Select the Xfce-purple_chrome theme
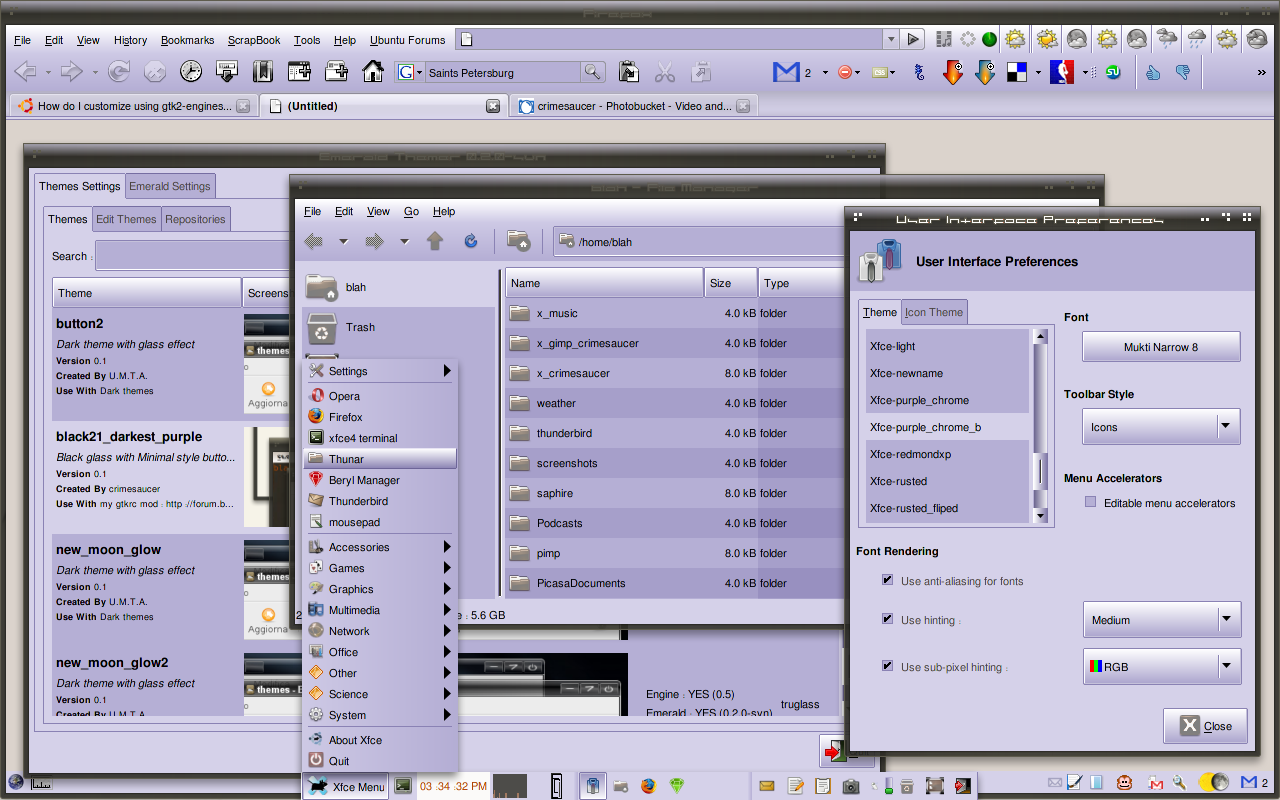This screenshot has width=1280, height=800. coord(947,400)
